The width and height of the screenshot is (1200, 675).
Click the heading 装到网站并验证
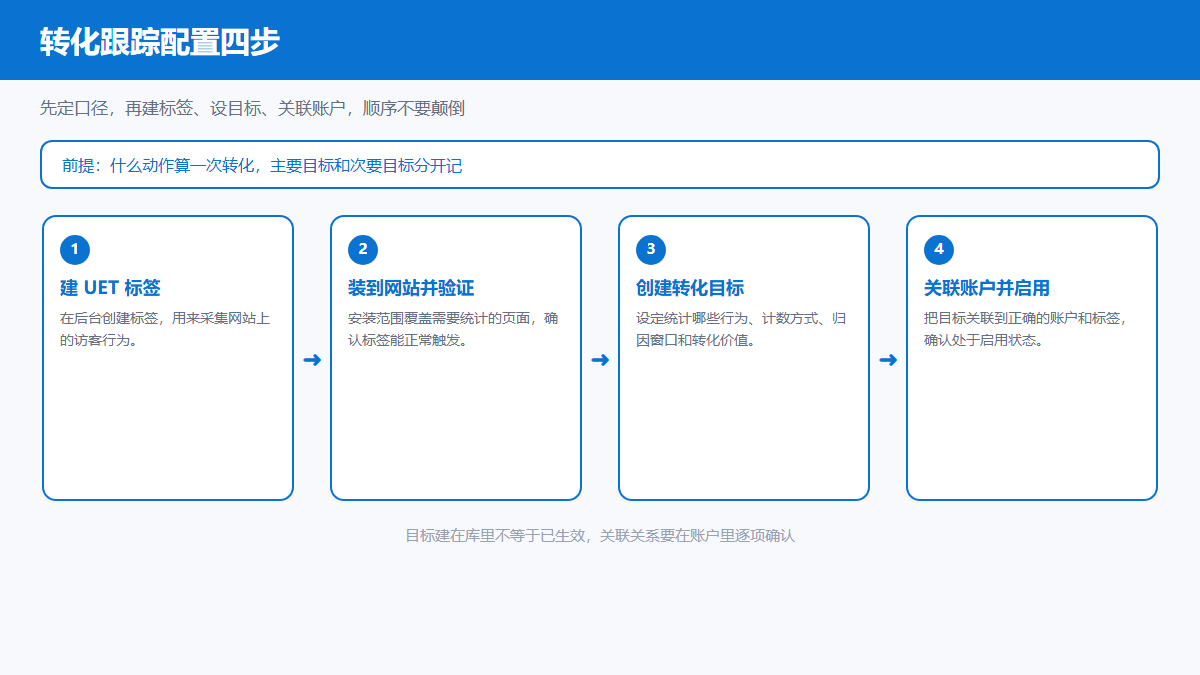pos(411,288)
